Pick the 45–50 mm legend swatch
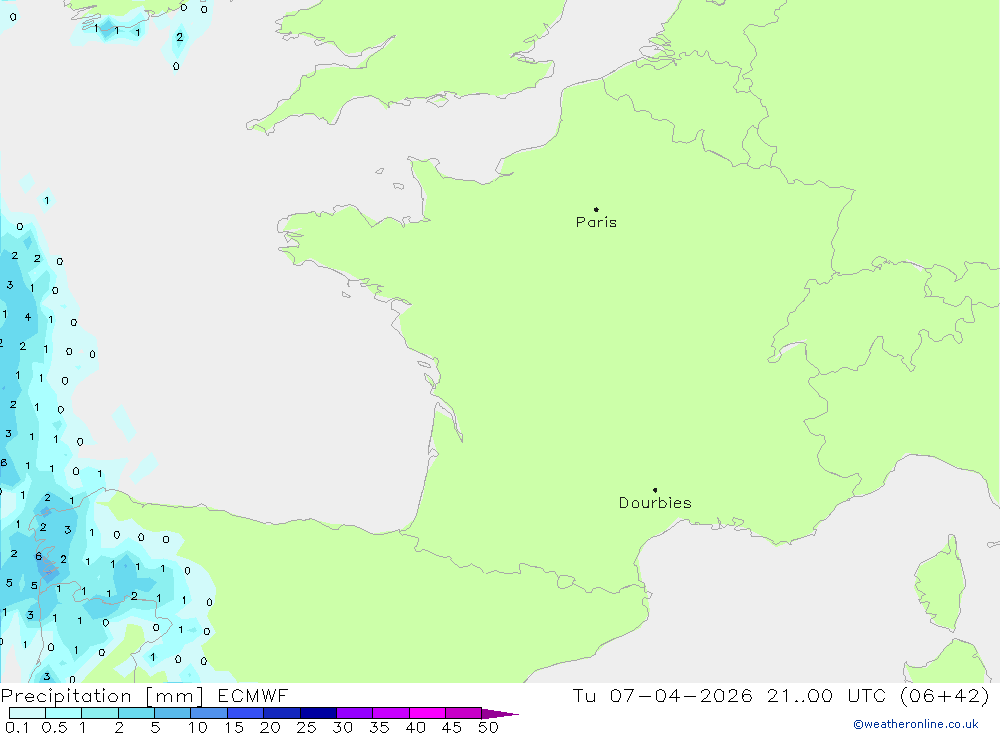 (x=464, y=713)
